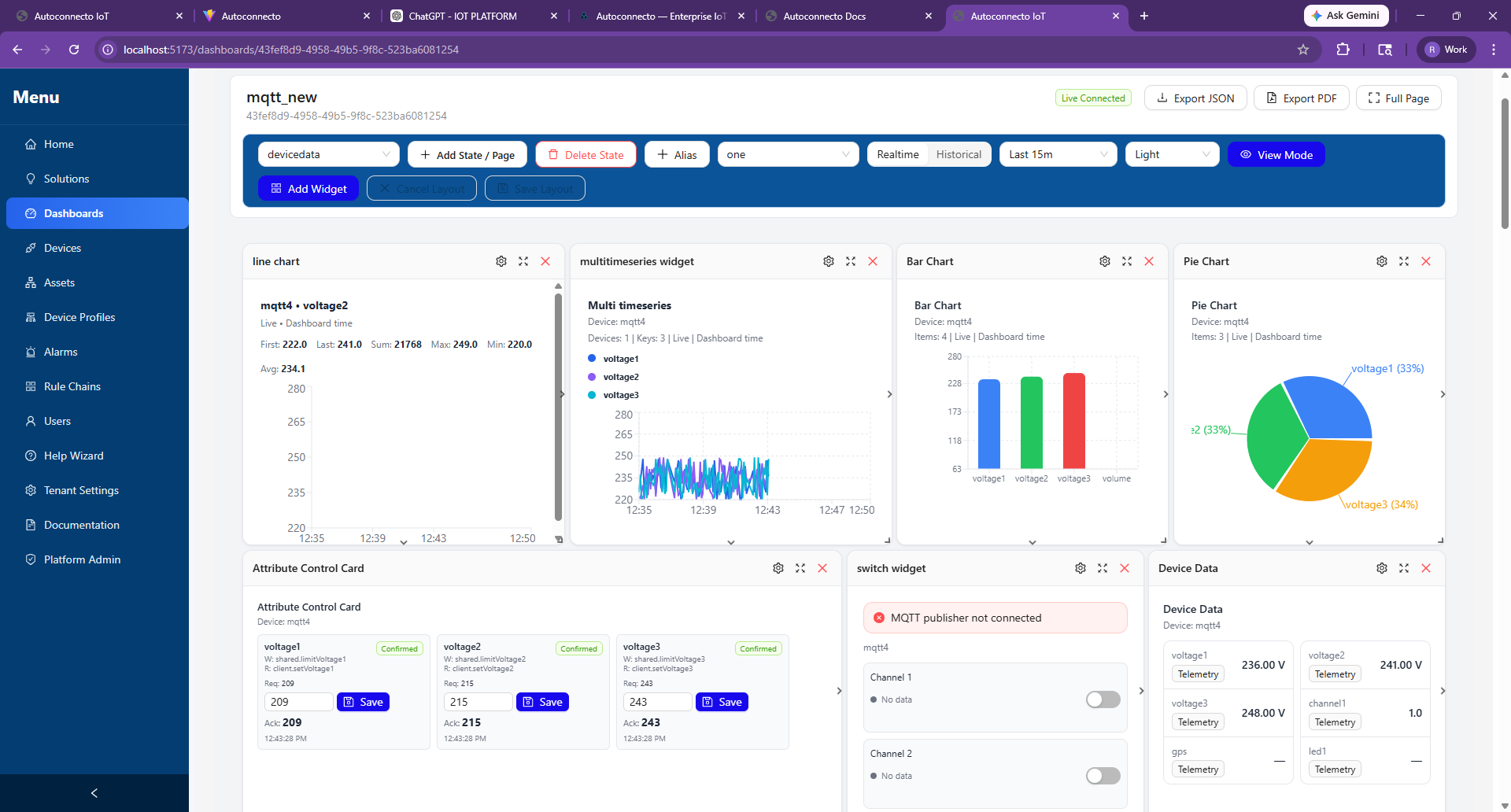Viewport: 1511px width, 812px height.
Task: Open browser Extensions puzzle icon
Action: (1343, 50)
